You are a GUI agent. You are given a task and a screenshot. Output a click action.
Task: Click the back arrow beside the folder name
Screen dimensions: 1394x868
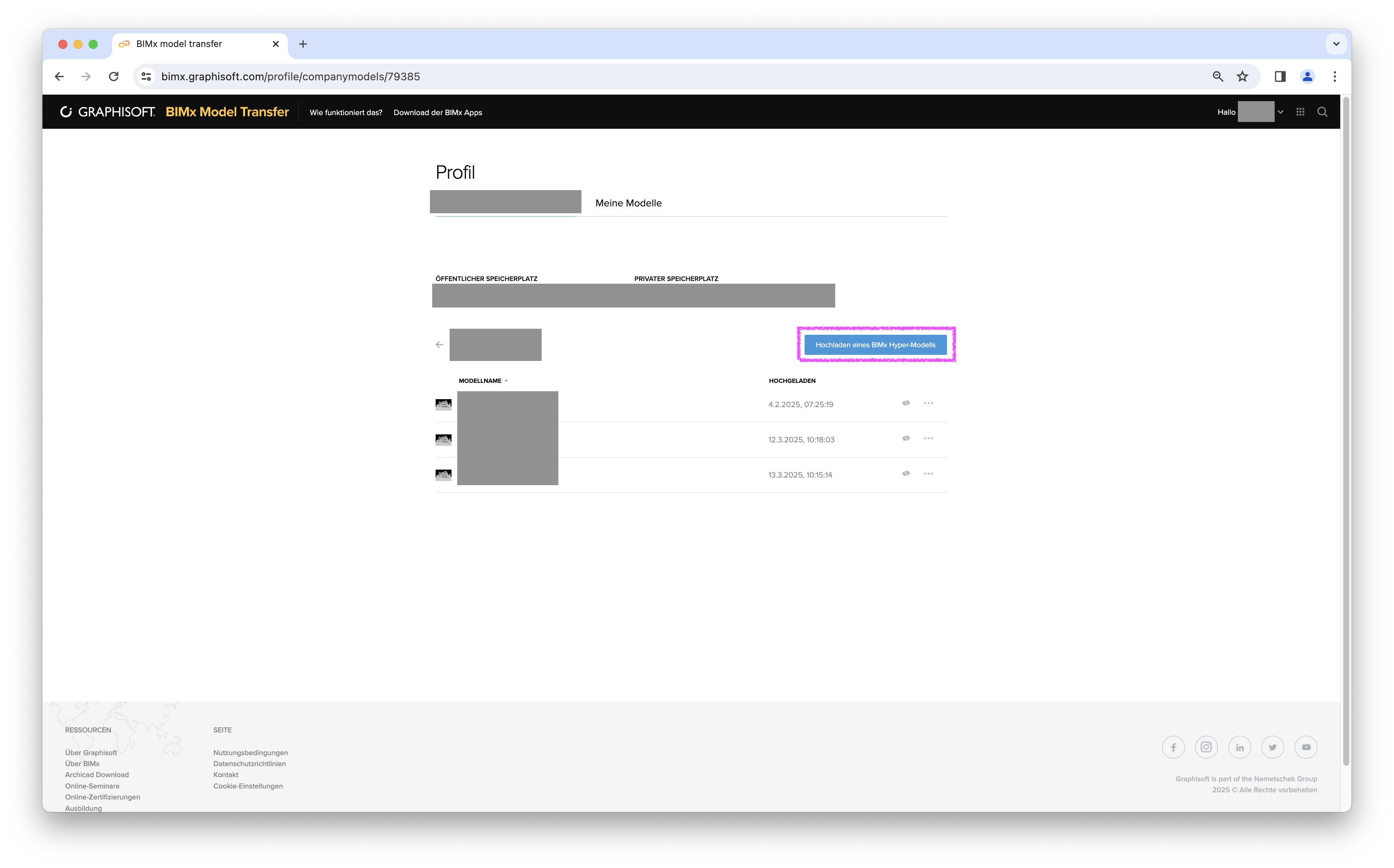click(439, 345)
